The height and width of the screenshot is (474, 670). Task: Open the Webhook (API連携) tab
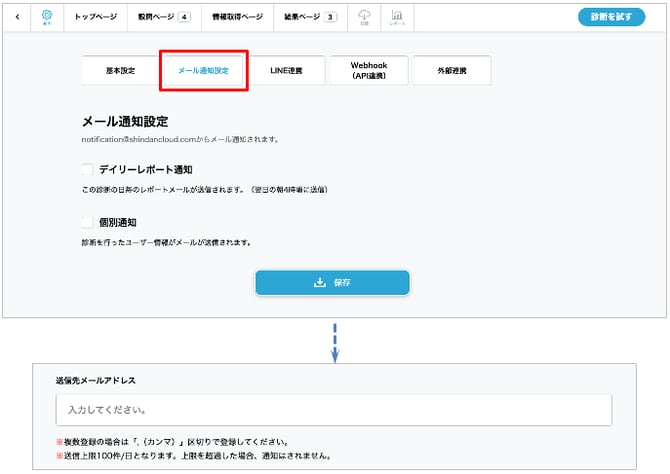click(x=369, y=71)
